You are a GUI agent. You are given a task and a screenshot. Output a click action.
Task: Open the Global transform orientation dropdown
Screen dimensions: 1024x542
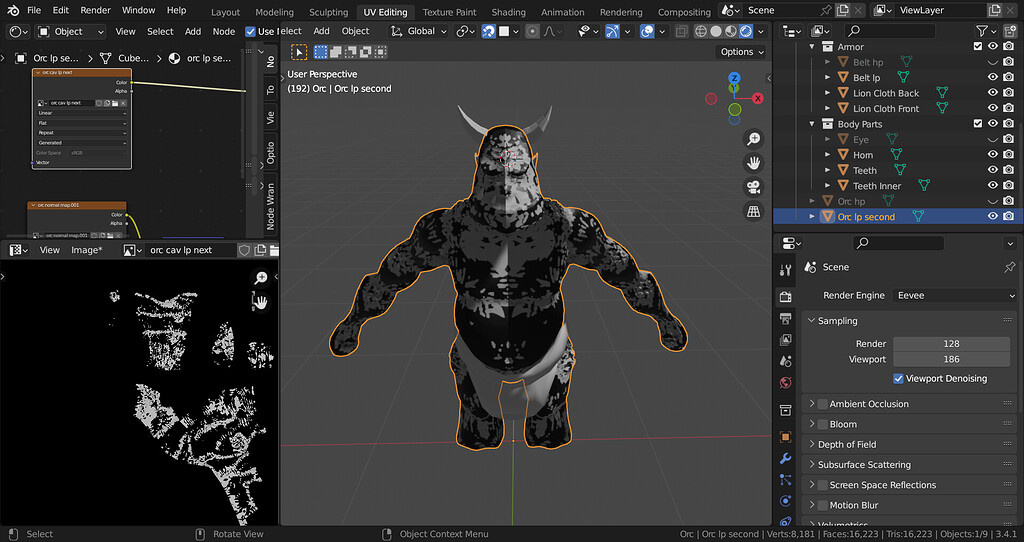(x=419, y=31)
